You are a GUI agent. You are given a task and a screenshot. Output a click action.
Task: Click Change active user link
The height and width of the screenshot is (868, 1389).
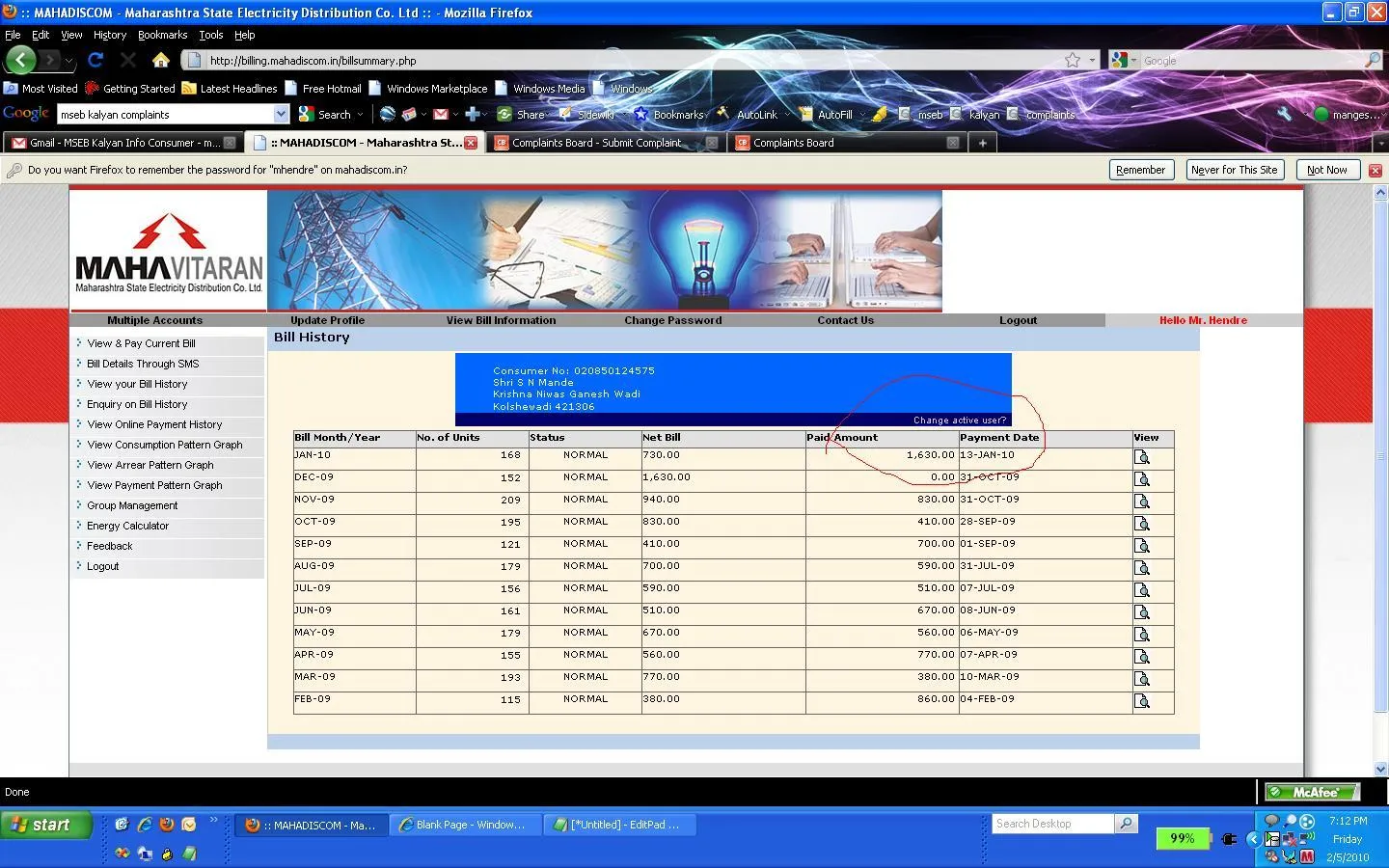pyautogui.click(x=959, y=420)
